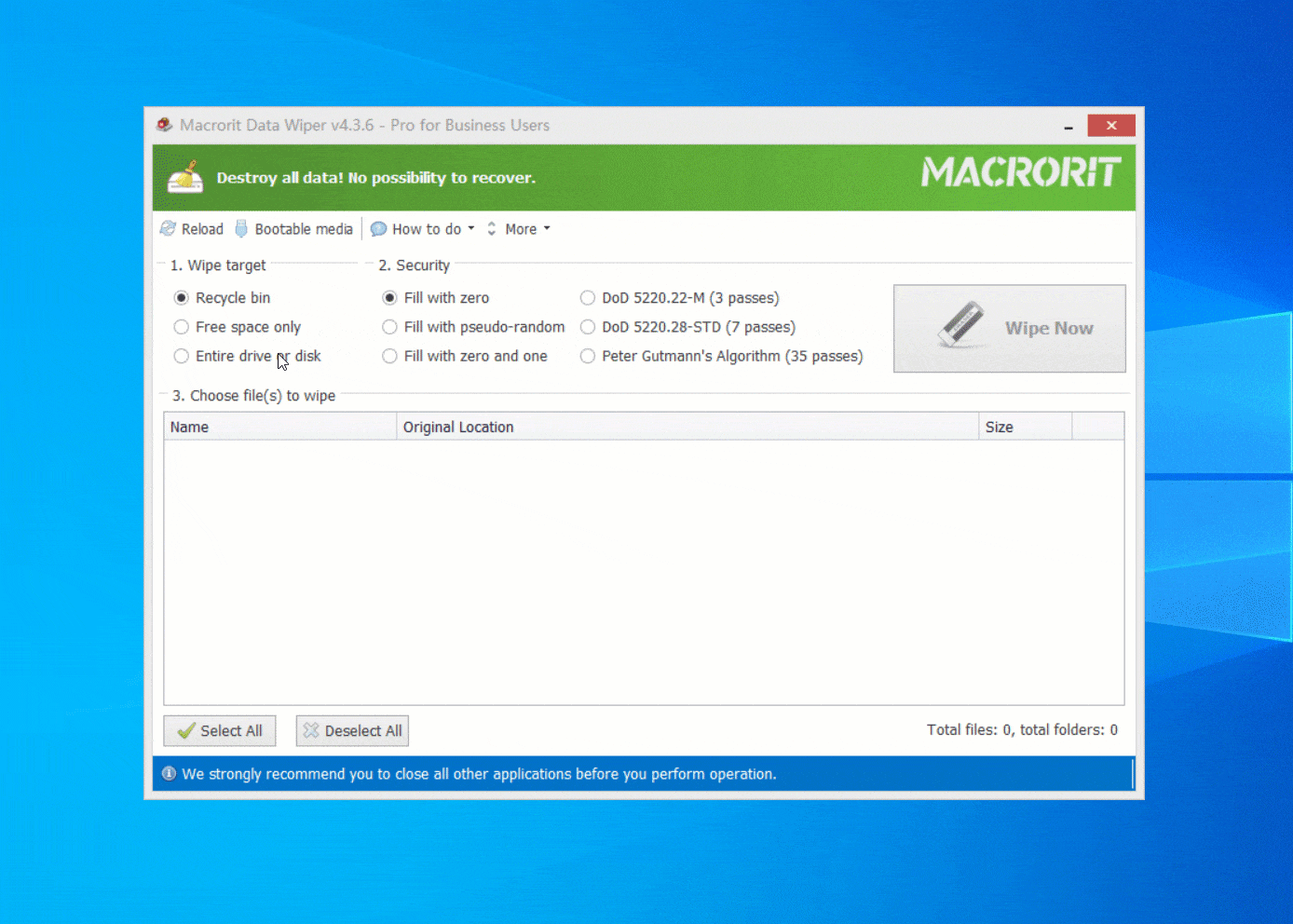The image size is (1293, 924).
Task: Click the Macrorit app icon in title bar
Action: tap(164, 124)
